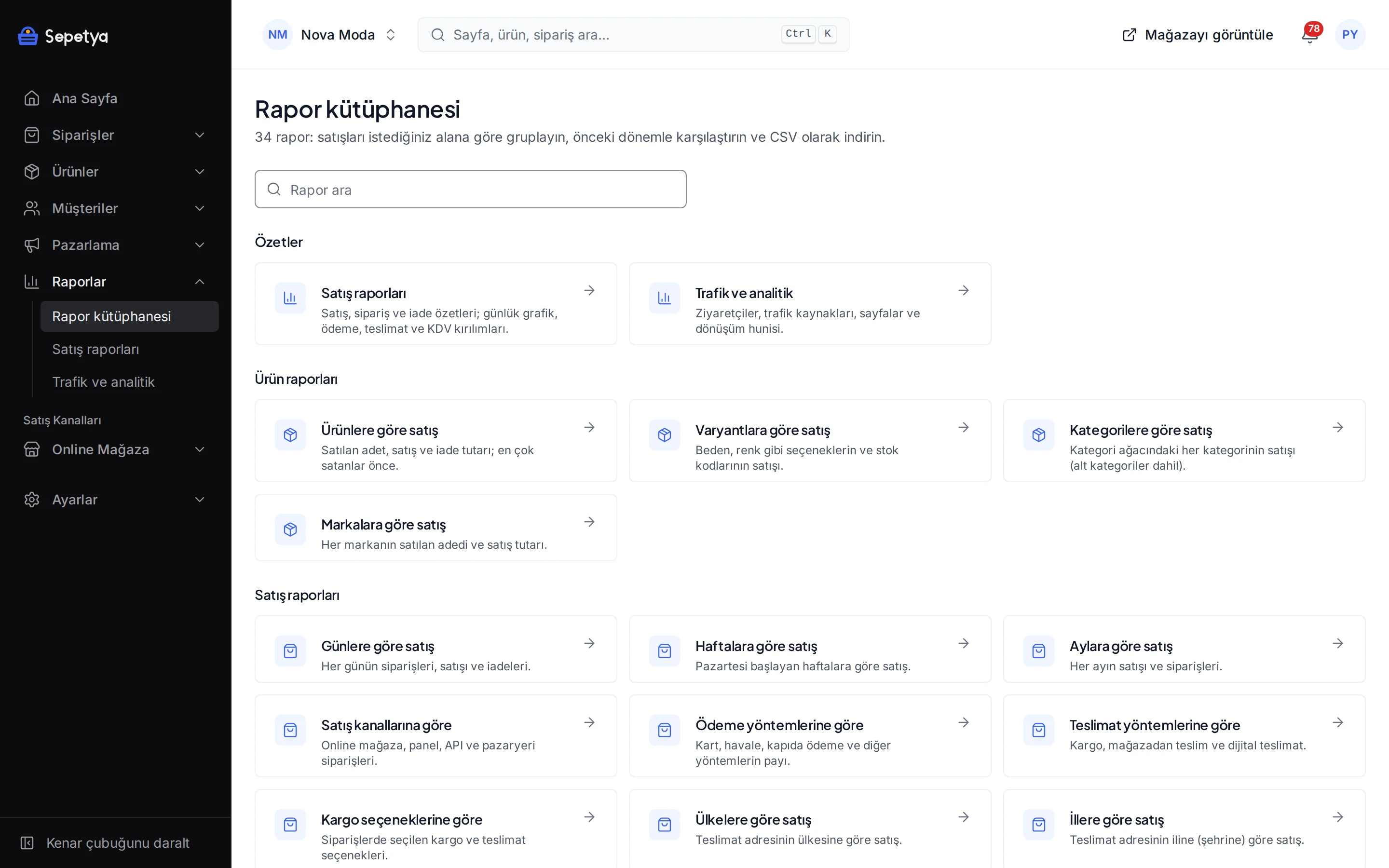Open Trafik ve analitik sidebar submenu item

coord(130,382)
